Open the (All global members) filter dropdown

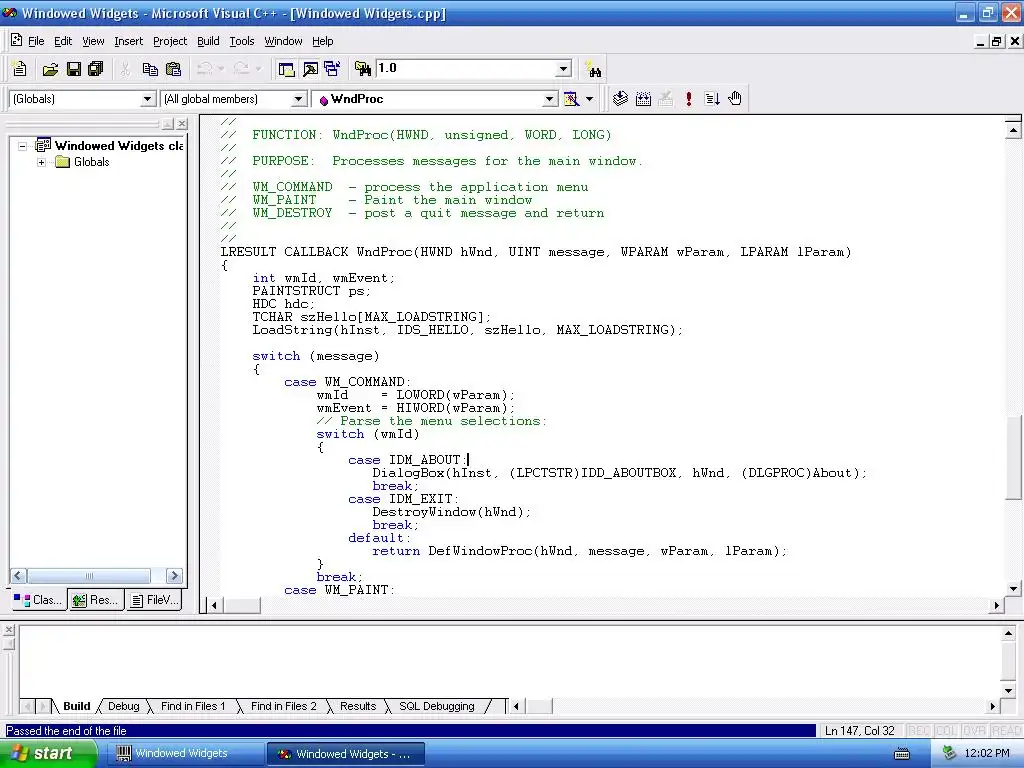coord(298,99)
